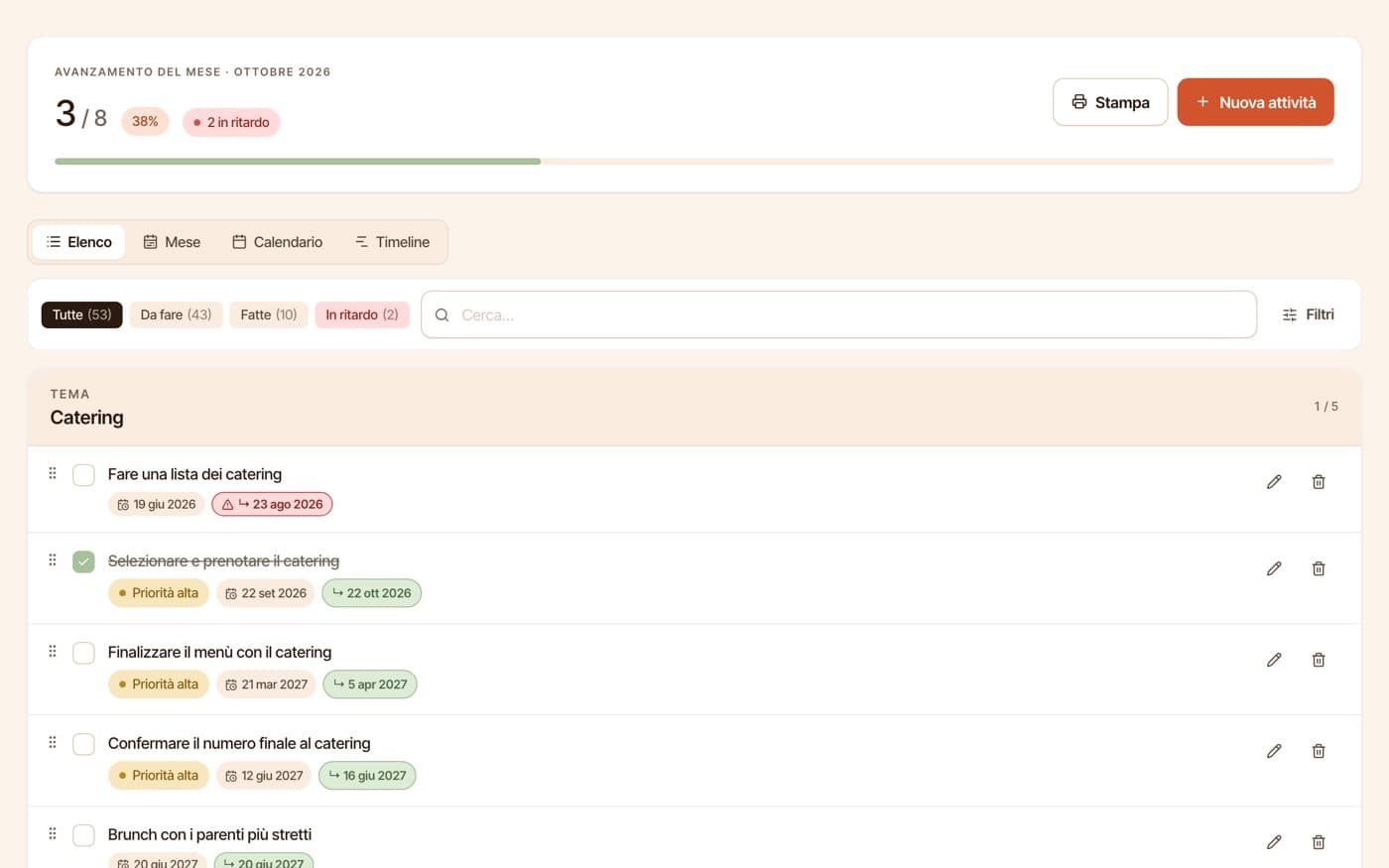
Task: Check 'Brunch con i parenti più stretti'
Action: pos(83,836)
